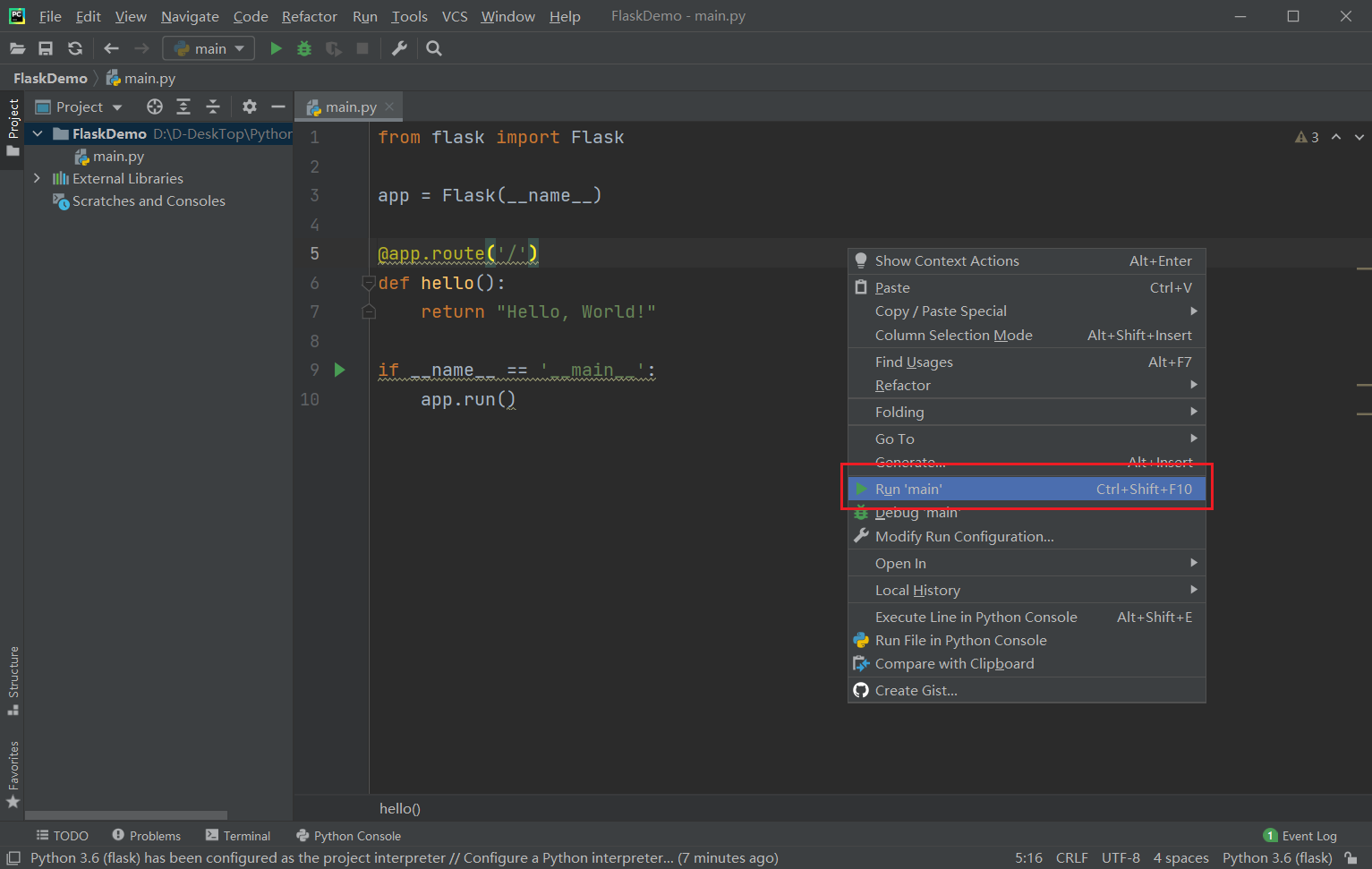This screenshot has width=1372, height=869.
Task: Click the Collapse All icon in Project panel
Action: [x=213, y=106]
